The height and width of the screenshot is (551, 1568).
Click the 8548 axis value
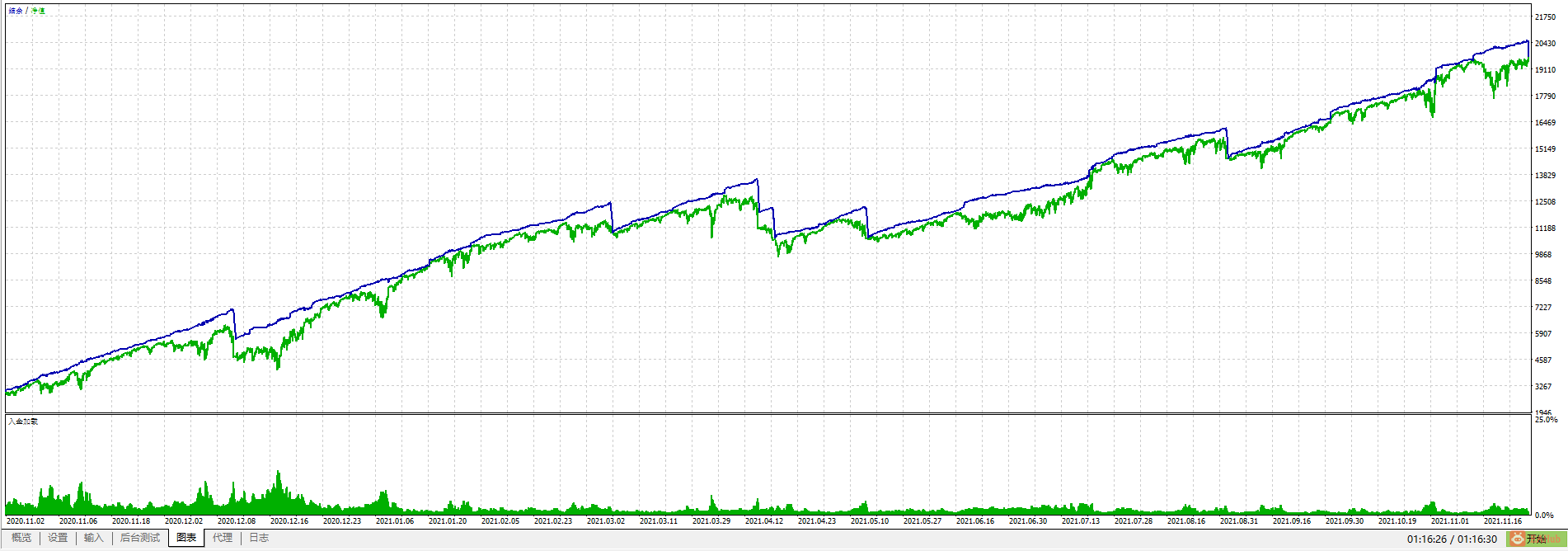(x=1543, y=280)
